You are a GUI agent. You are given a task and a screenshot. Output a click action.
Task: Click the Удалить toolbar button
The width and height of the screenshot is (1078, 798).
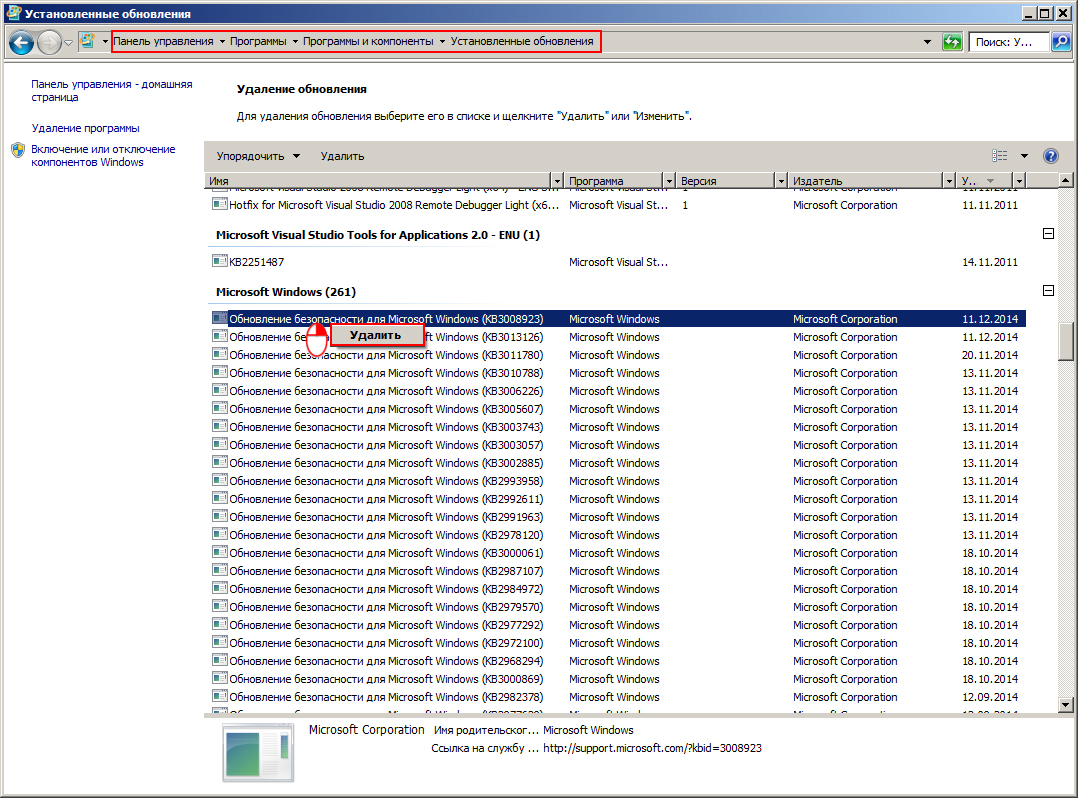pos(342,156)
